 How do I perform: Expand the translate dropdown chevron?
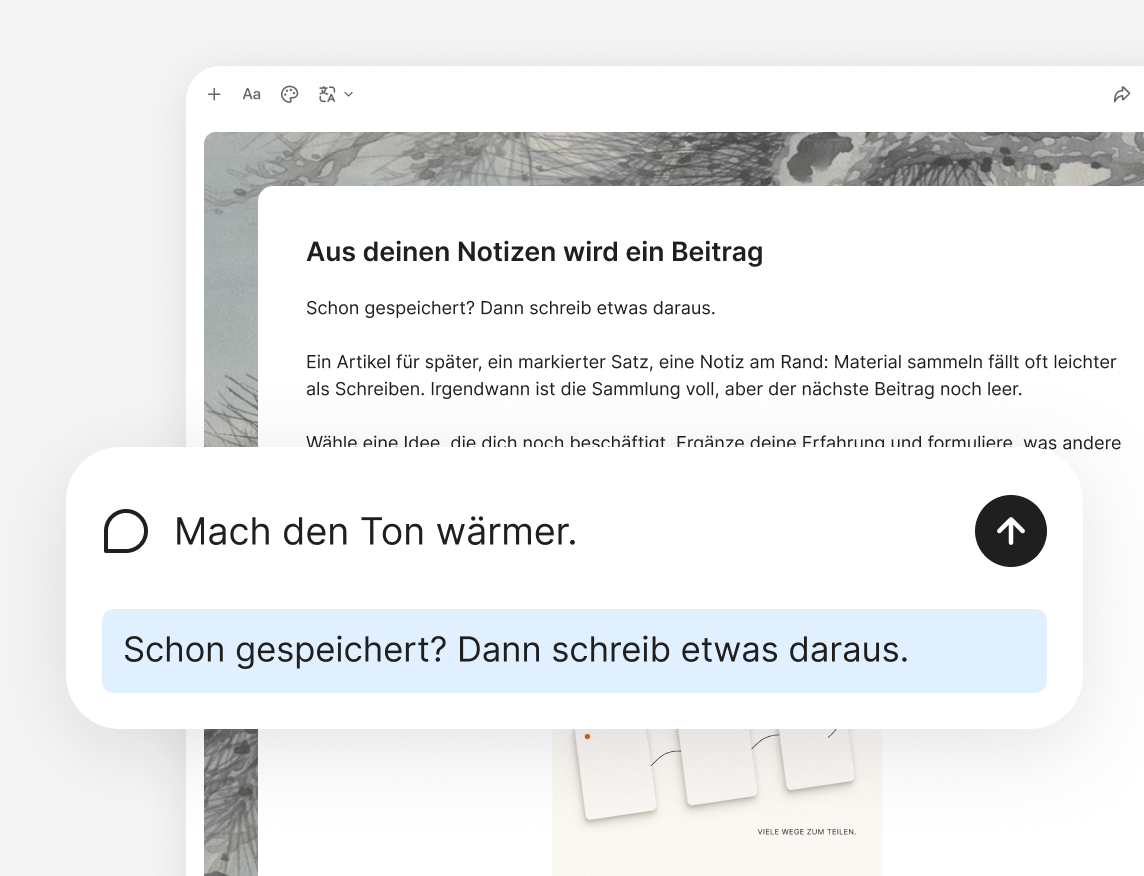349,94
